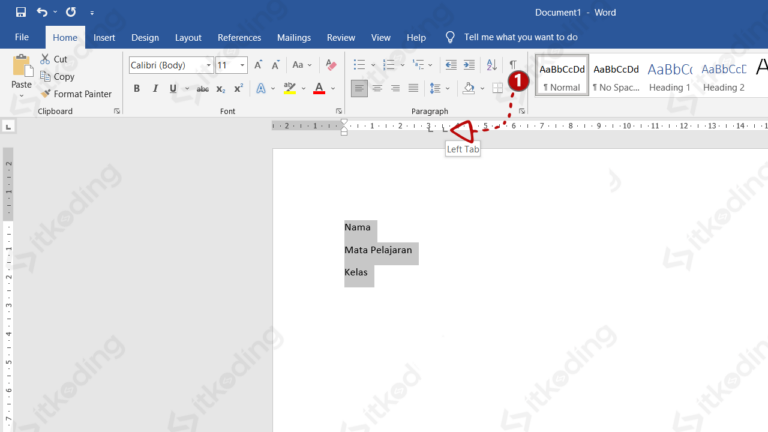Screen dimensions: 768x432
Task: Open the Clipboard pane launcher
Action: click(x=117, y=111)
